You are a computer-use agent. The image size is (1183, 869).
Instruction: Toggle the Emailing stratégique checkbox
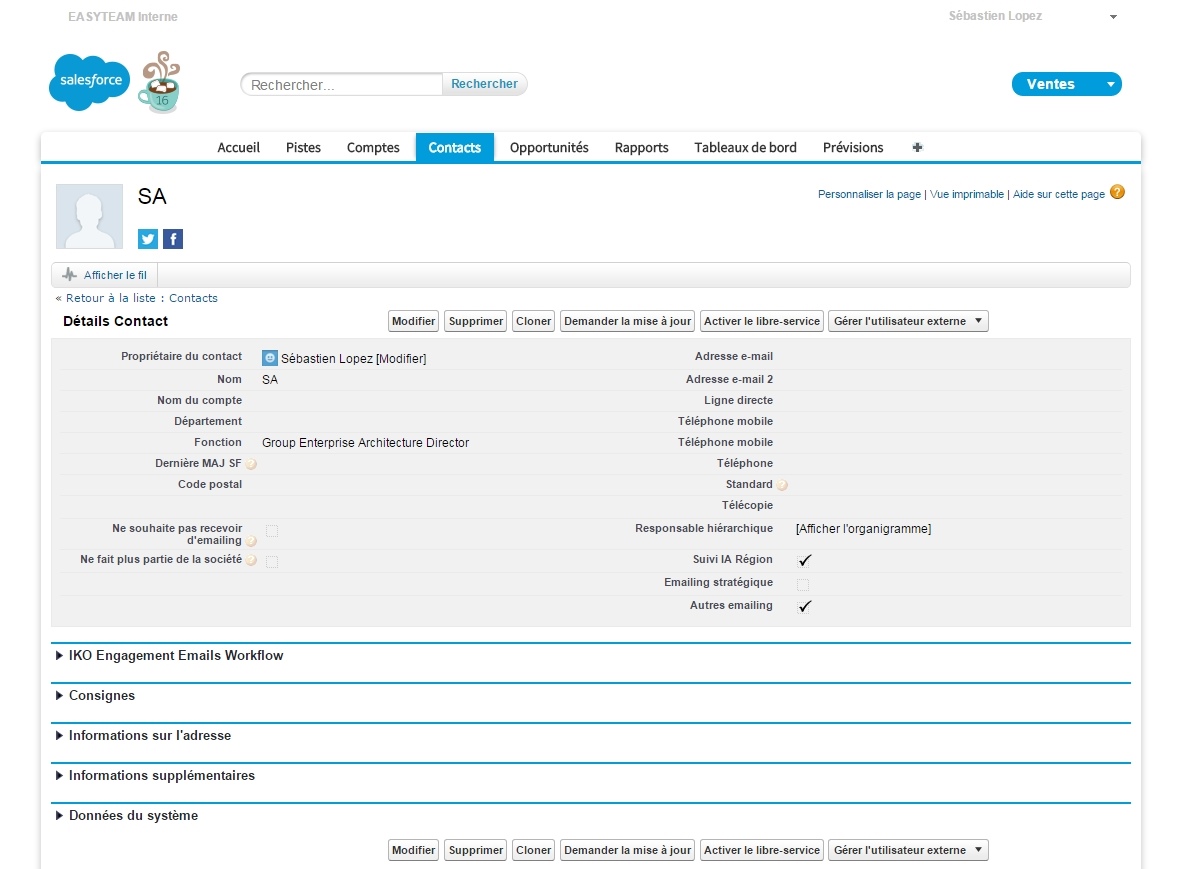(x=804, y=585)
